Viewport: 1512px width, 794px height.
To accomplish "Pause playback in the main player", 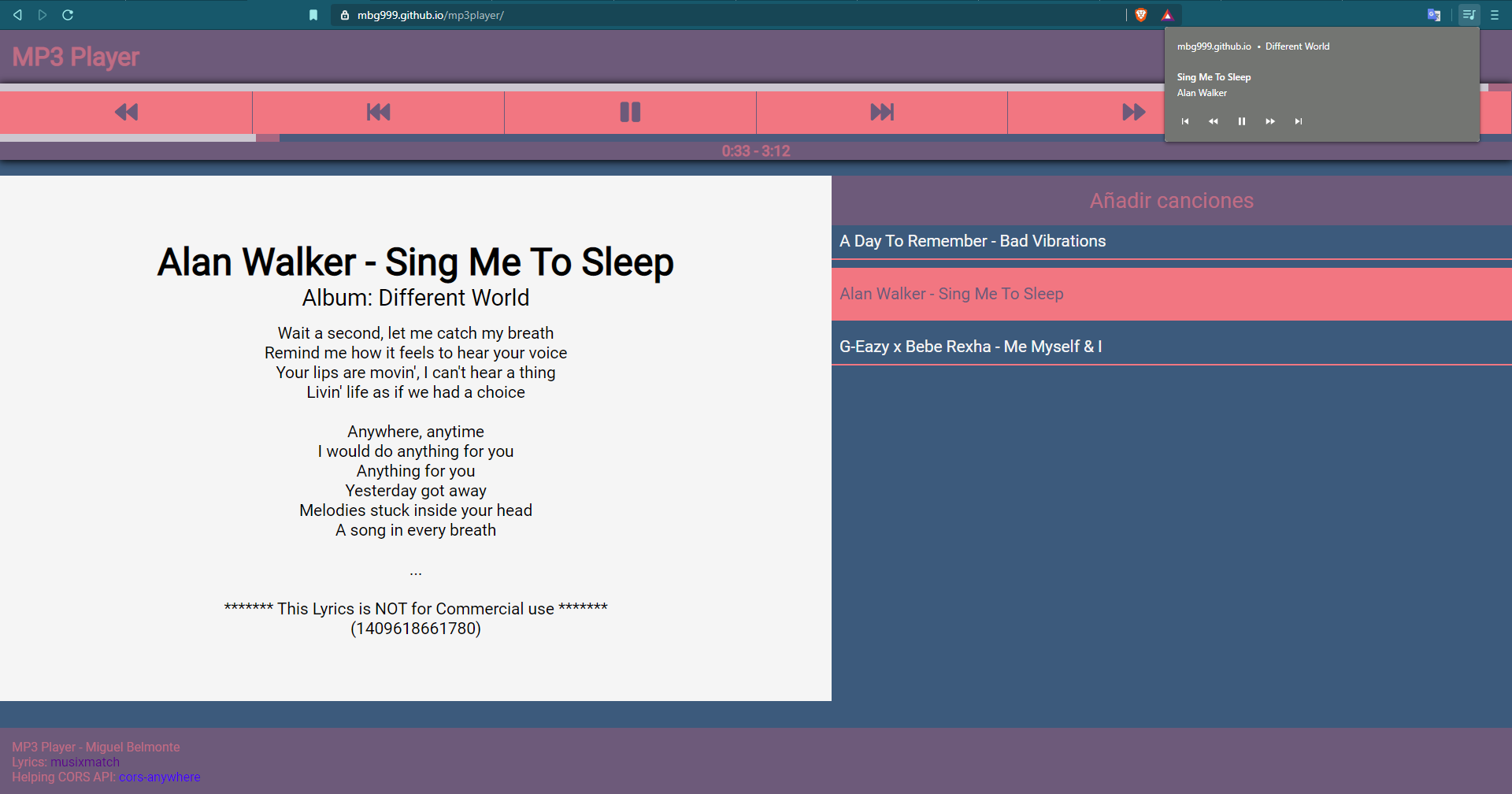I will tap(630, 112).
